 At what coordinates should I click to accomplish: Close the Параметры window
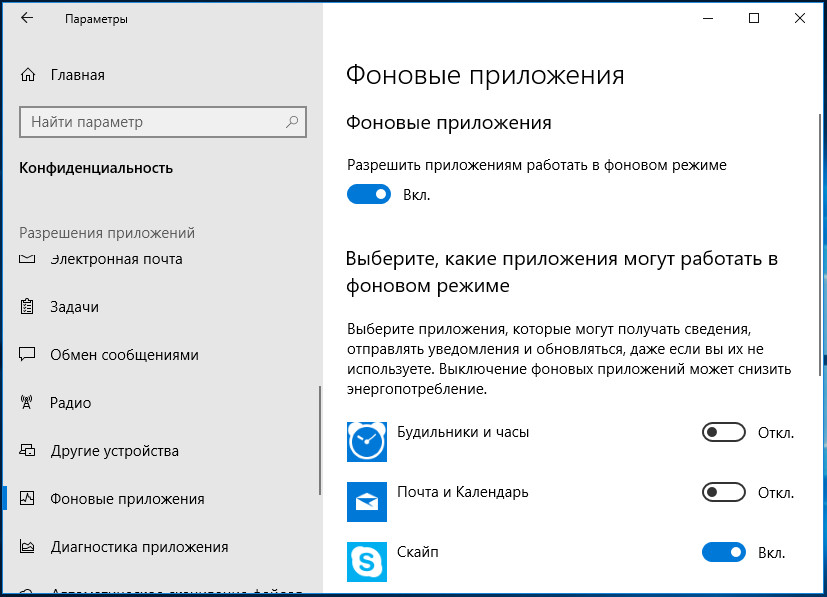tap(800, 18)
